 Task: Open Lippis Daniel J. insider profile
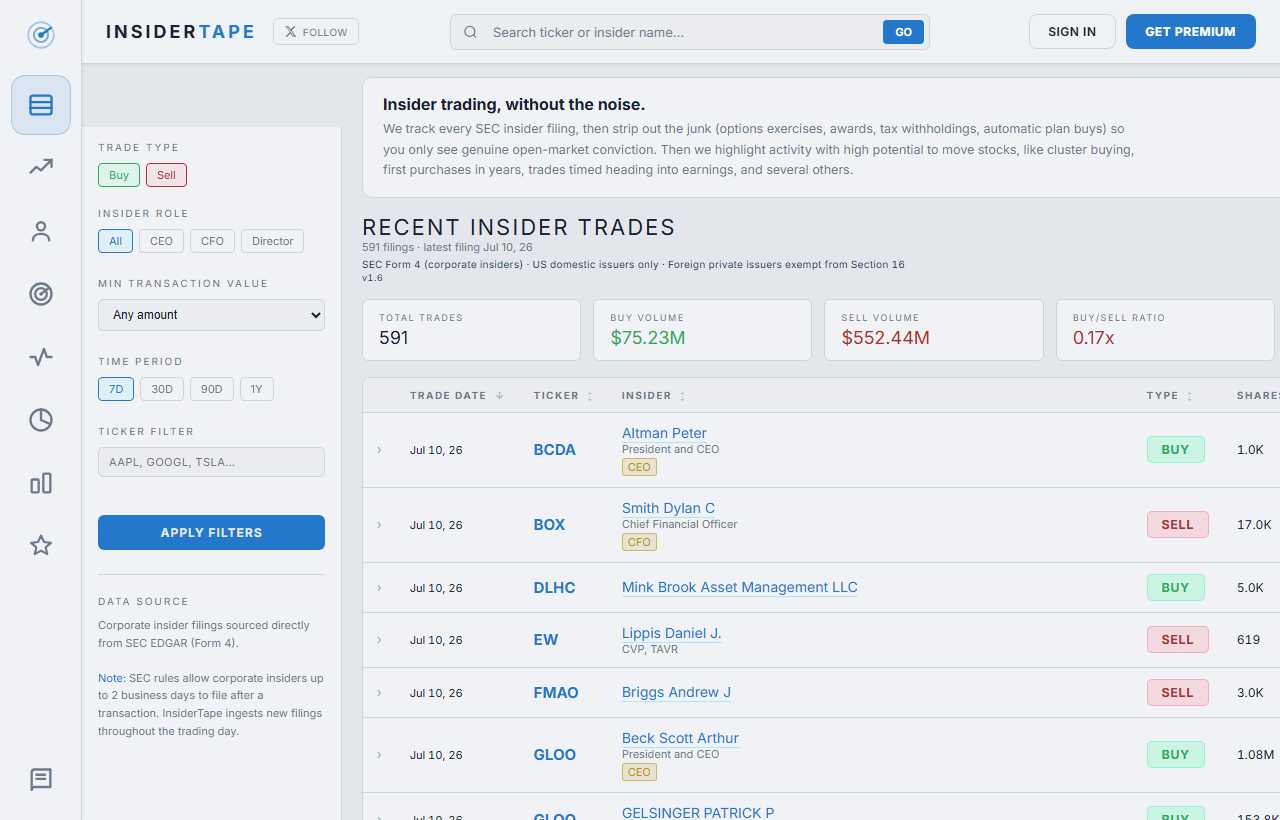click(x=671, y=633)
